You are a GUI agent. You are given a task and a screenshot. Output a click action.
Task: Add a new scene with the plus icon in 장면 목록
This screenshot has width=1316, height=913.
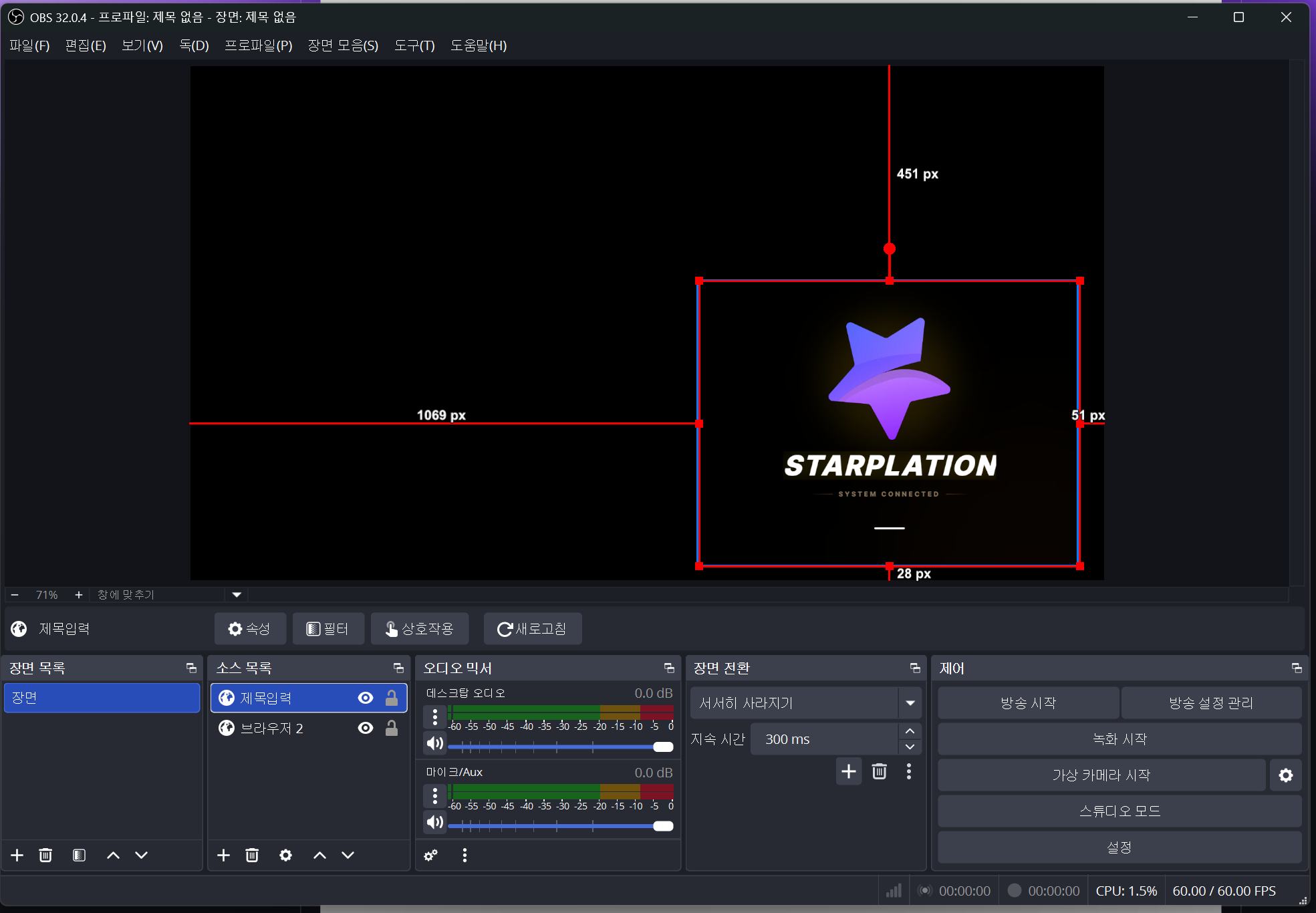click(x=17, y=855)
